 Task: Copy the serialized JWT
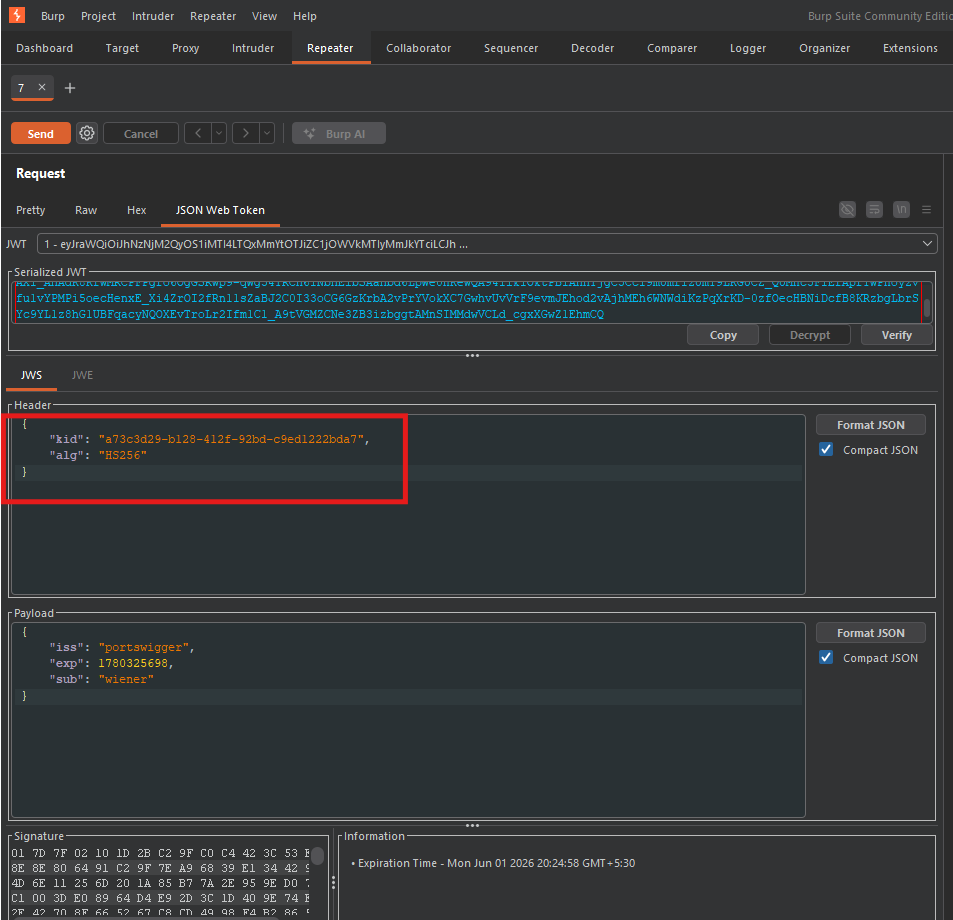point(723,335)
